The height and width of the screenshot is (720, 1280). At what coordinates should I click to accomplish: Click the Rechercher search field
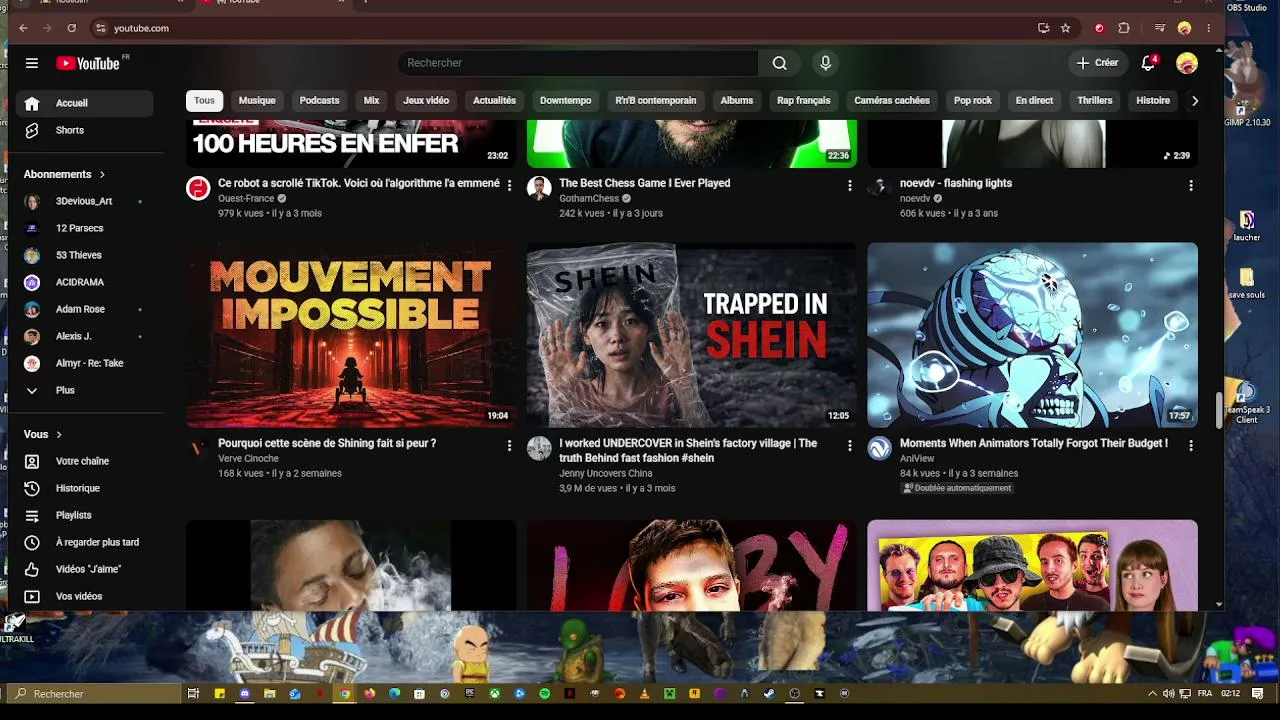(578, 63)
